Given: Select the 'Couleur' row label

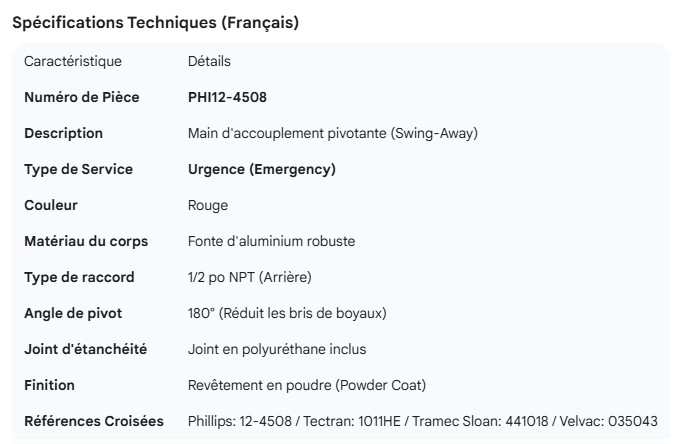Looking at the screenshot, I should point(51,205).
